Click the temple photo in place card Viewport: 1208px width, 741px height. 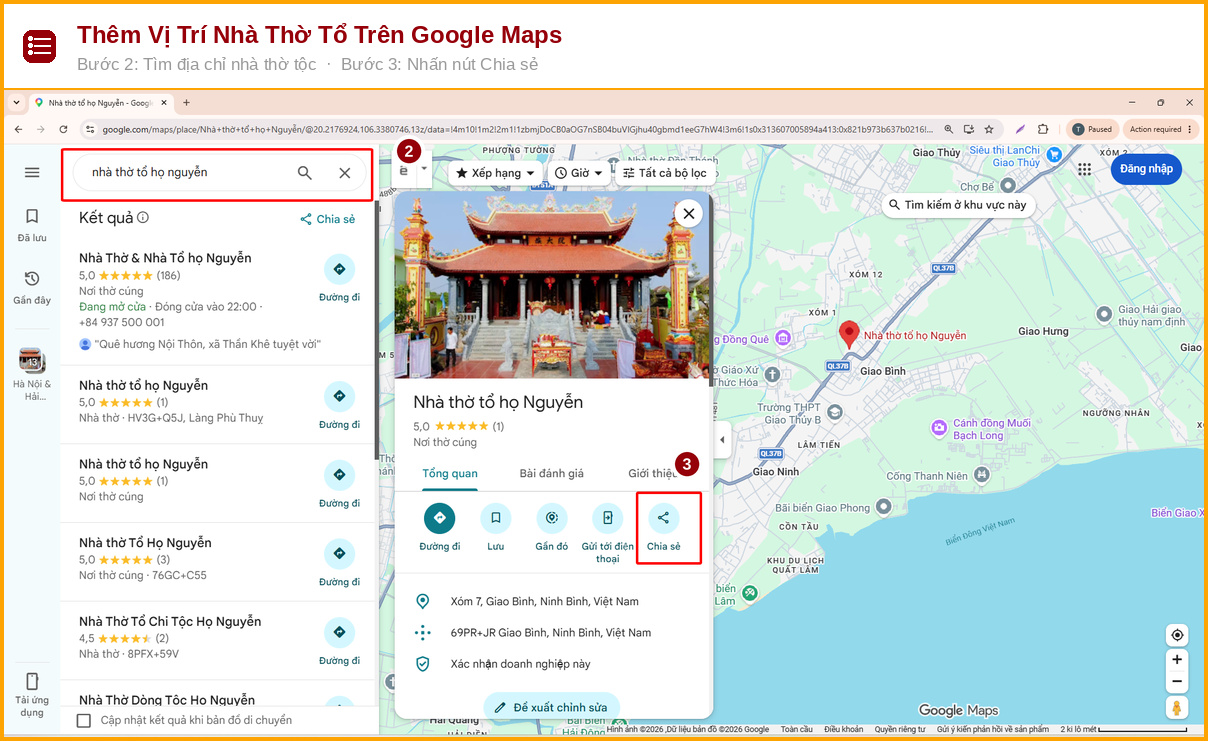553,285
